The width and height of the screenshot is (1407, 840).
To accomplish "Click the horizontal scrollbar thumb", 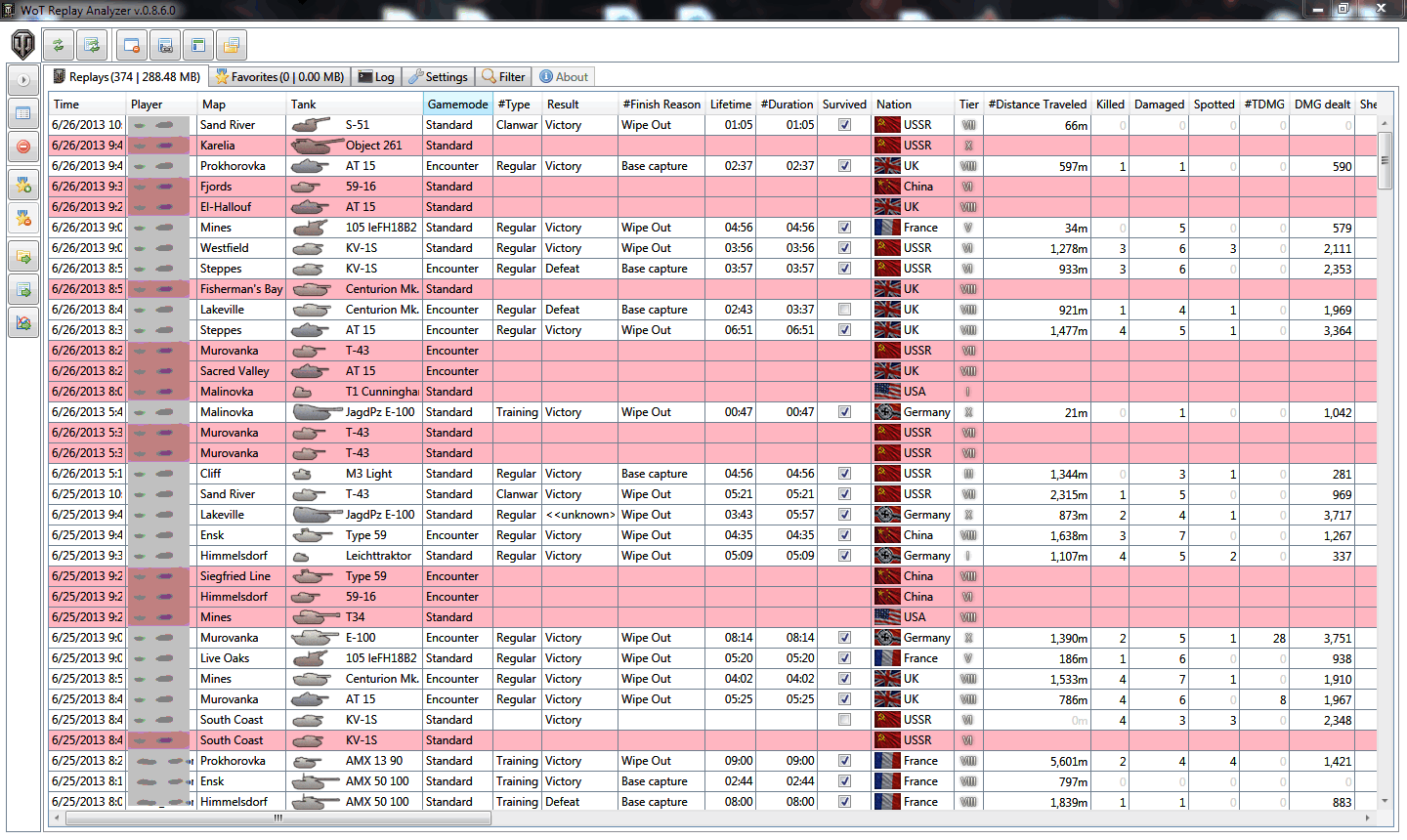I will 278,819.
